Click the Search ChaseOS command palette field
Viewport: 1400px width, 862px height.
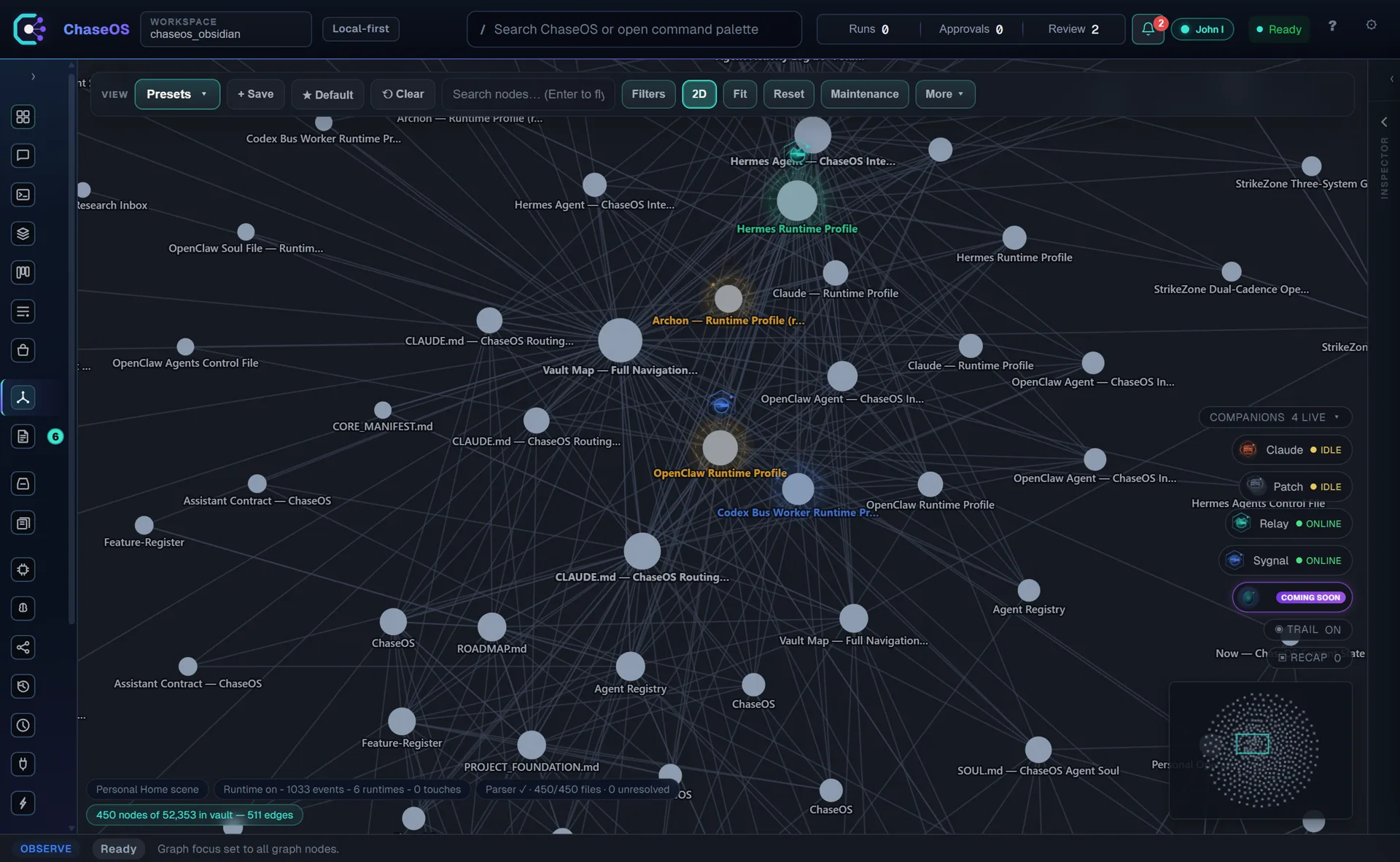(634, 29)
